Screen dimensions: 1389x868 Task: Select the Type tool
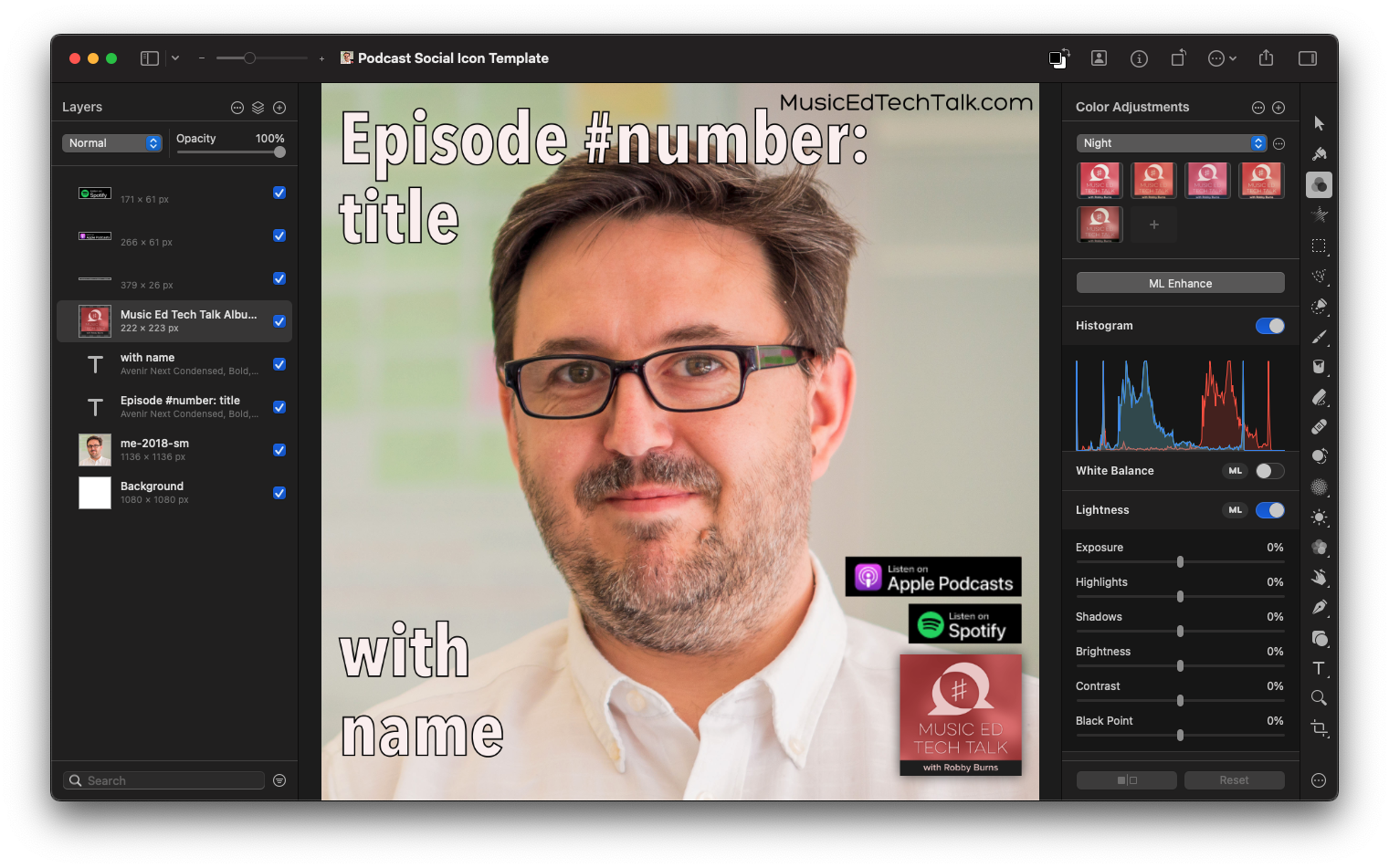tap(1319, 668)
